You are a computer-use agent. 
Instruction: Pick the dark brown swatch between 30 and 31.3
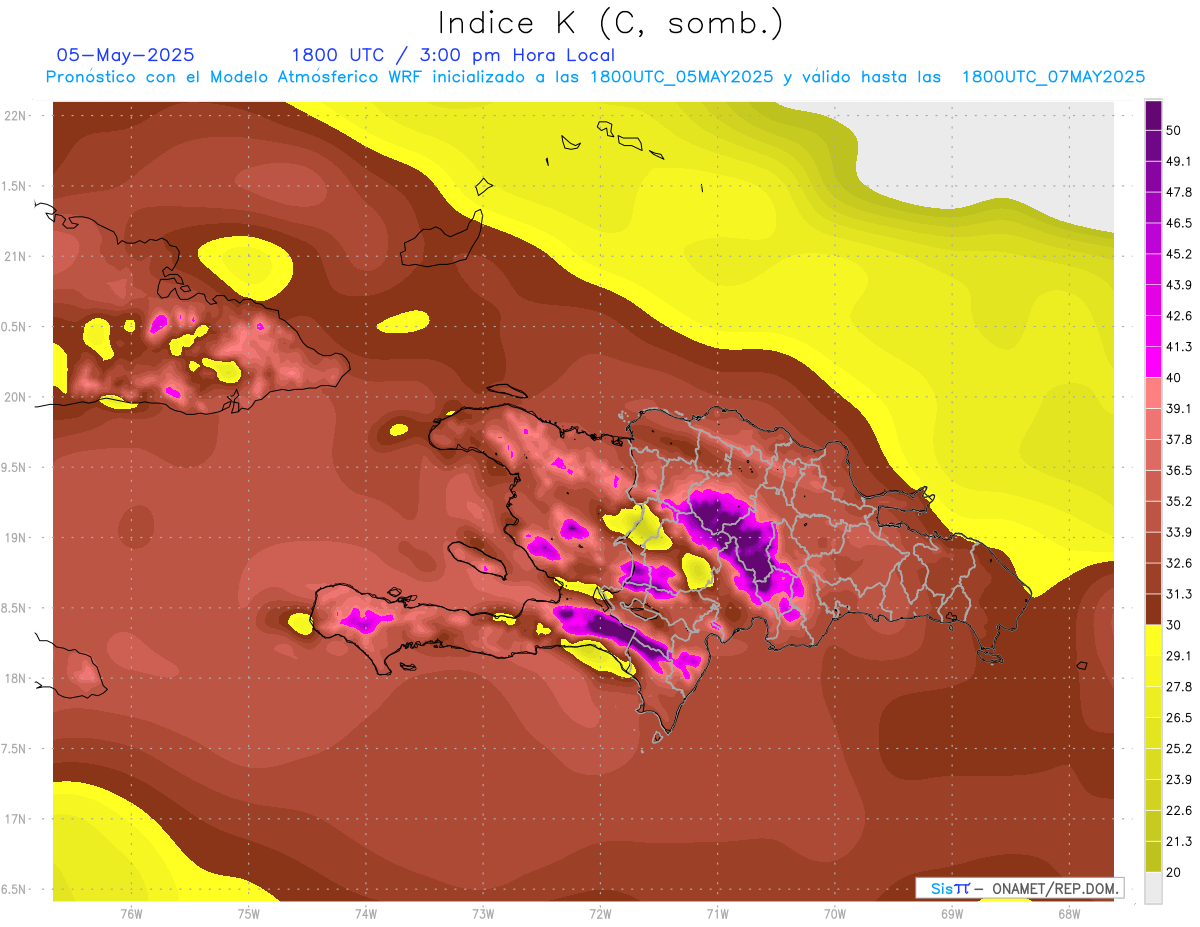pos(1153,610)
